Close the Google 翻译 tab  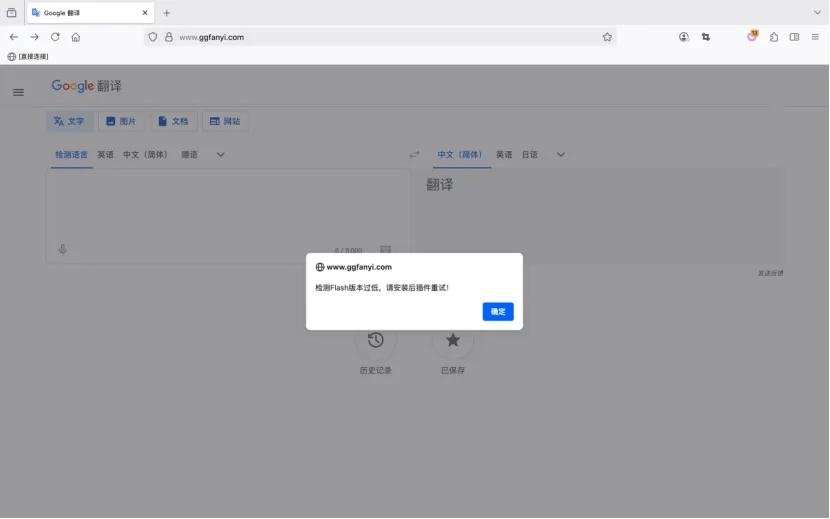coord(145,13)
